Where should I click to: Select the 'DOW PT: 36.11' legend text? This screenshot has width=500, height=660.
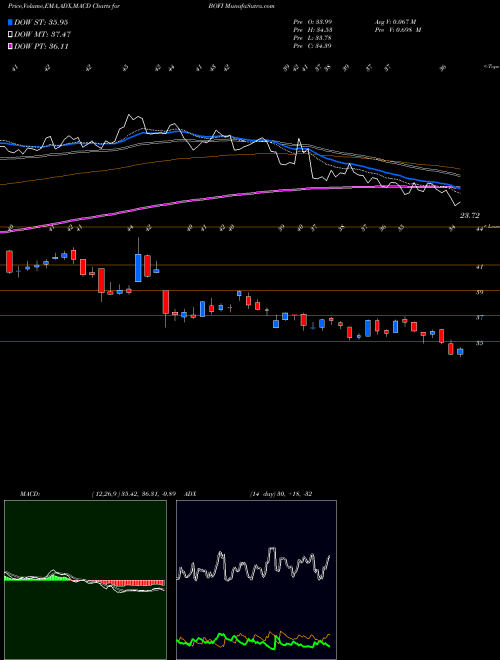click(41, 46)
